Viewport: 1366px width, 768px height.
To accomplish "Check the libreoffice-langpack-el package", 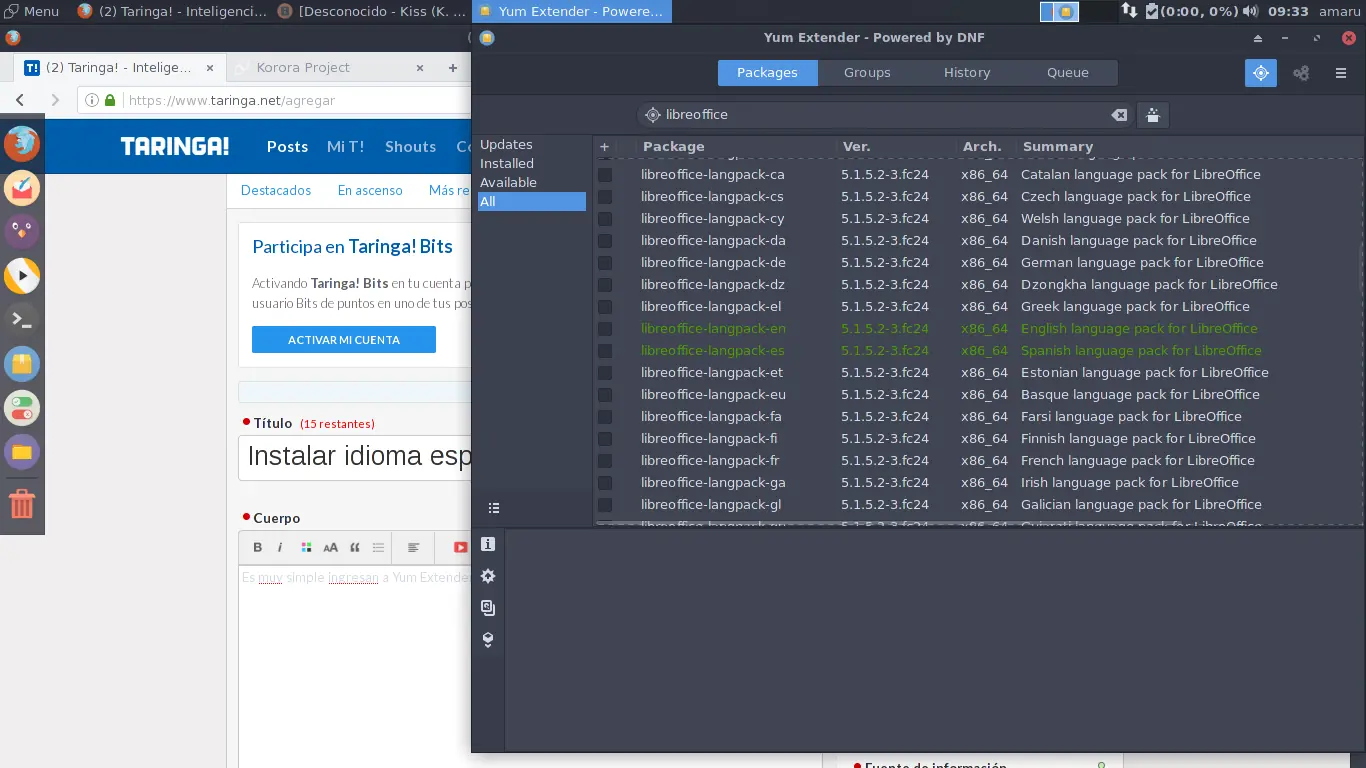I will pyautogui.click(x=605, y=307).
